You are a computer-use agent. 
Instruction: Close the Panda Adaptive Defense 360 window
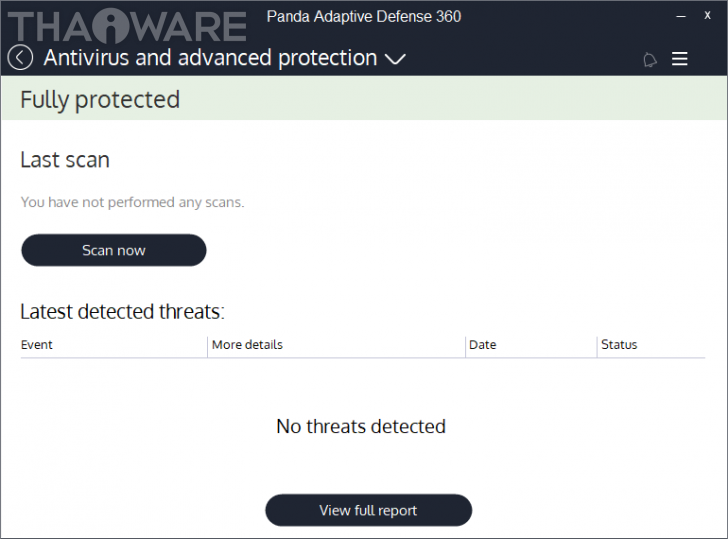707,15
